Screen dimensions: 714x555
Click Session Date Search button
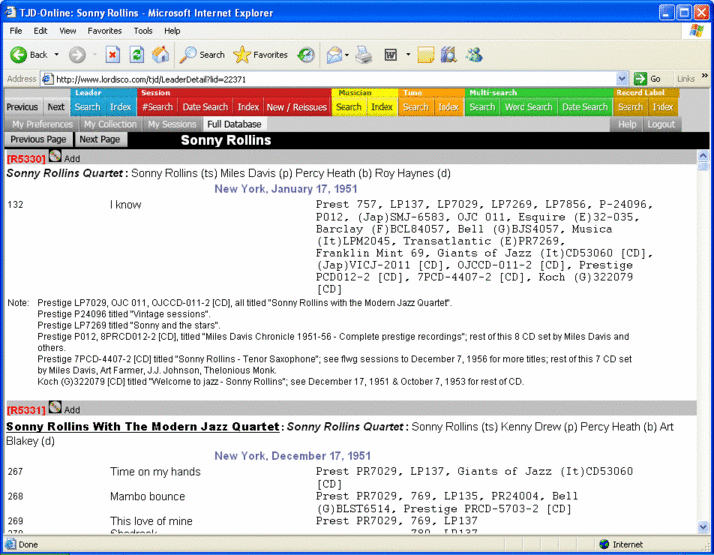pos(205,107)
